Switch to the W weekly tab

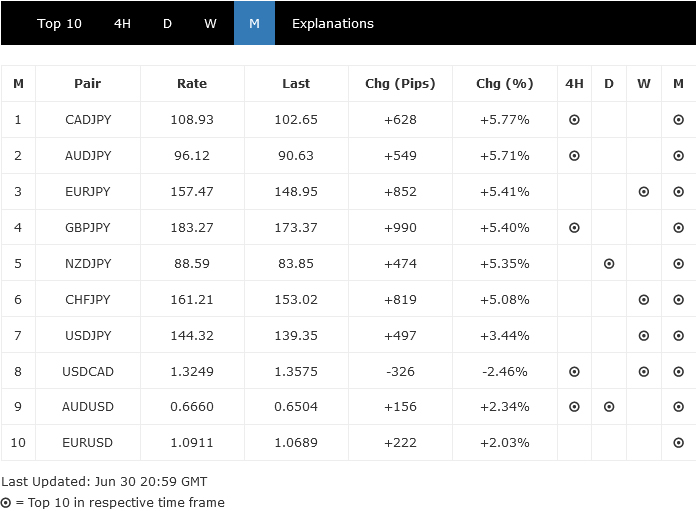pyautogui.click(x=210, y=24)
